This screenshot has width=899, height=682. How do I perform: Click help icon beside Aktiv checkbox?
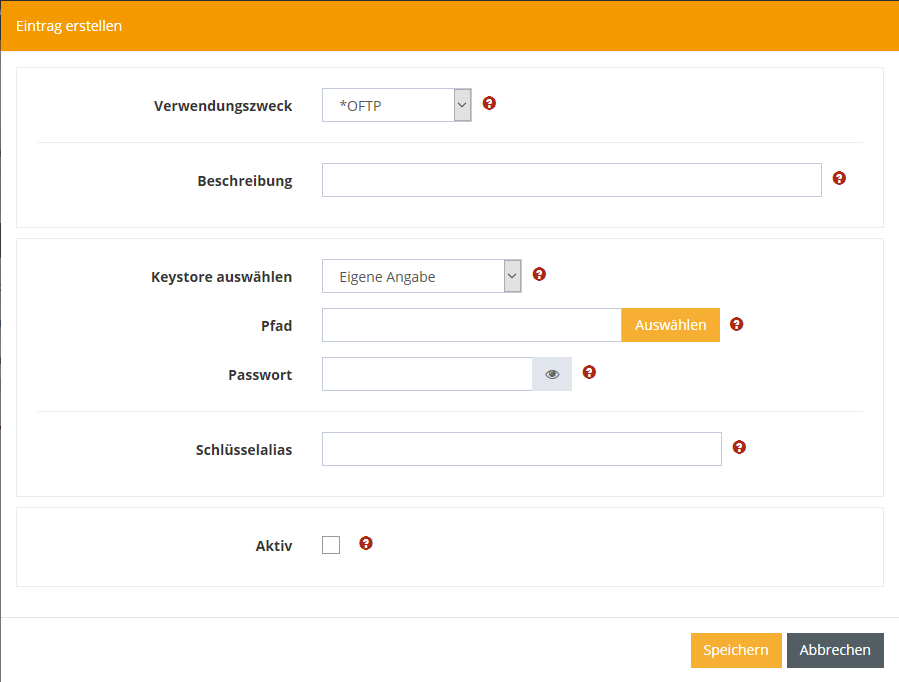click(x=366, y=543)
